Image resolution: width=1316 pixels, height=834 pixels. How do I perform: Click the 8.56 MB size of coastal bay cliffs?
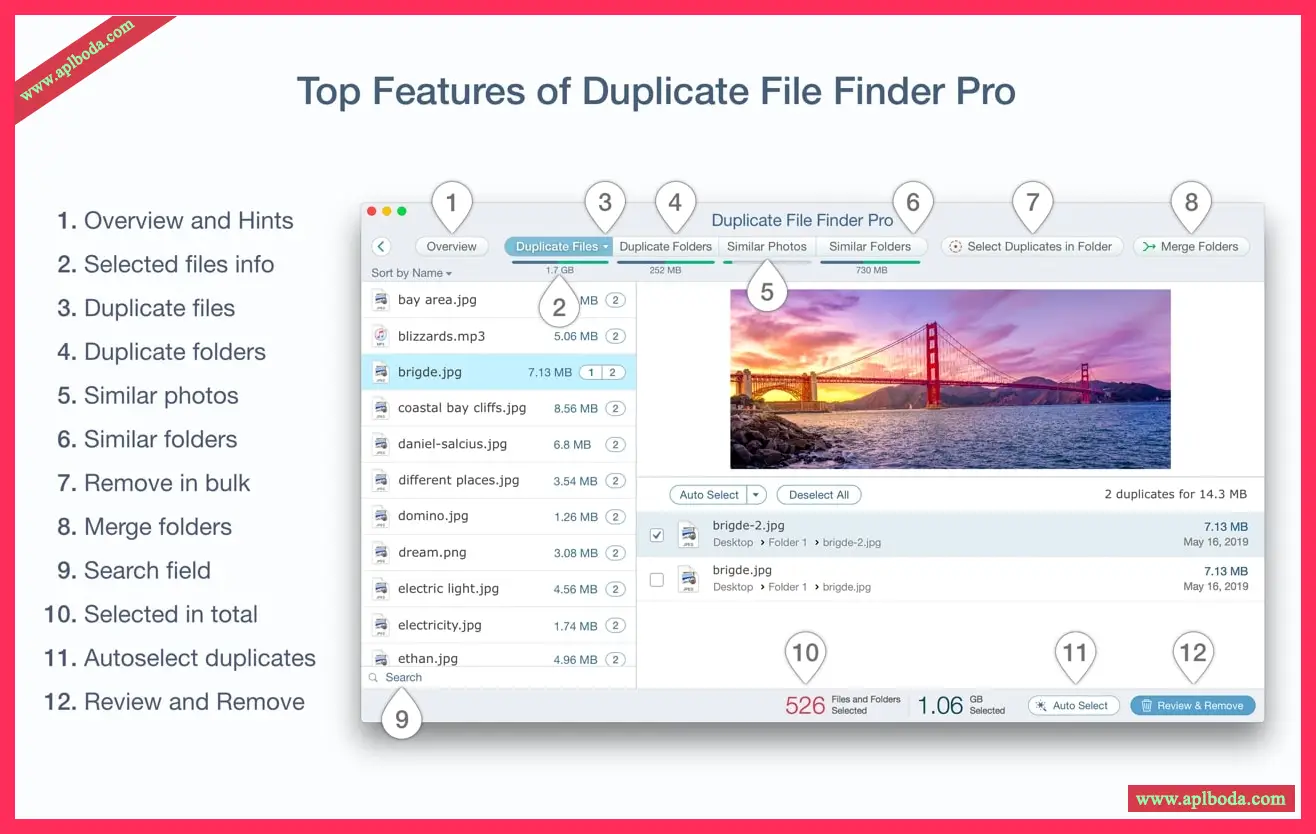tap(576, 409)
